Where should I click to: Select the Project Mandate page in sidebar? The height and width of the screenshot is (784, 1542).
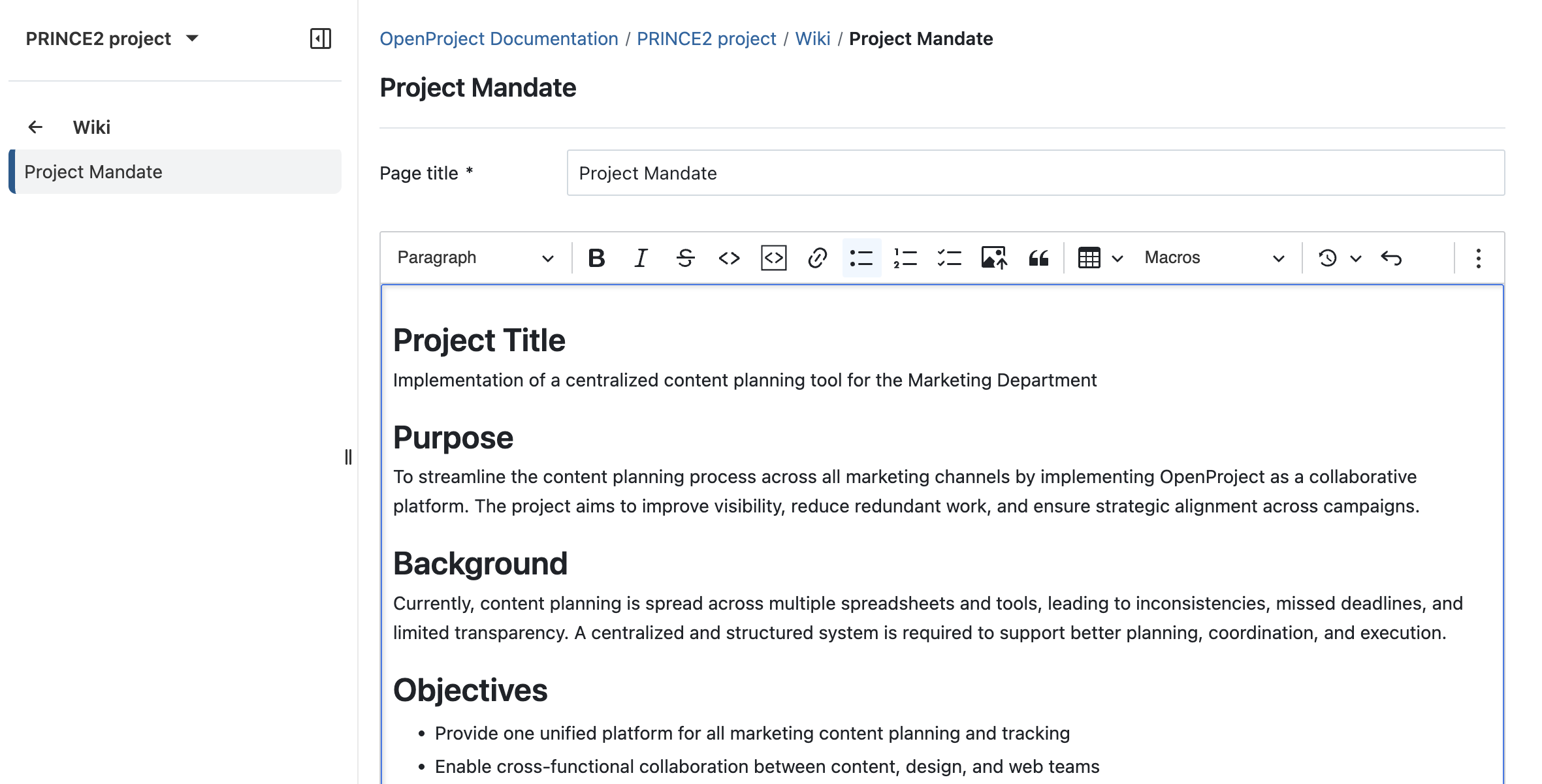click(93, 172)
